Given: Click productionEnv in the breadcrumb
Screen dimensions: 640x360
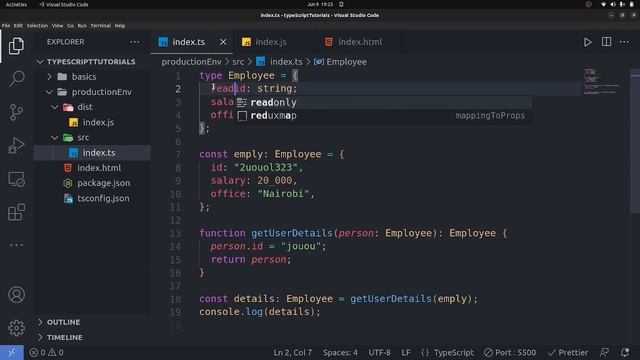Looking at the screenshot, I should (191, 62).
